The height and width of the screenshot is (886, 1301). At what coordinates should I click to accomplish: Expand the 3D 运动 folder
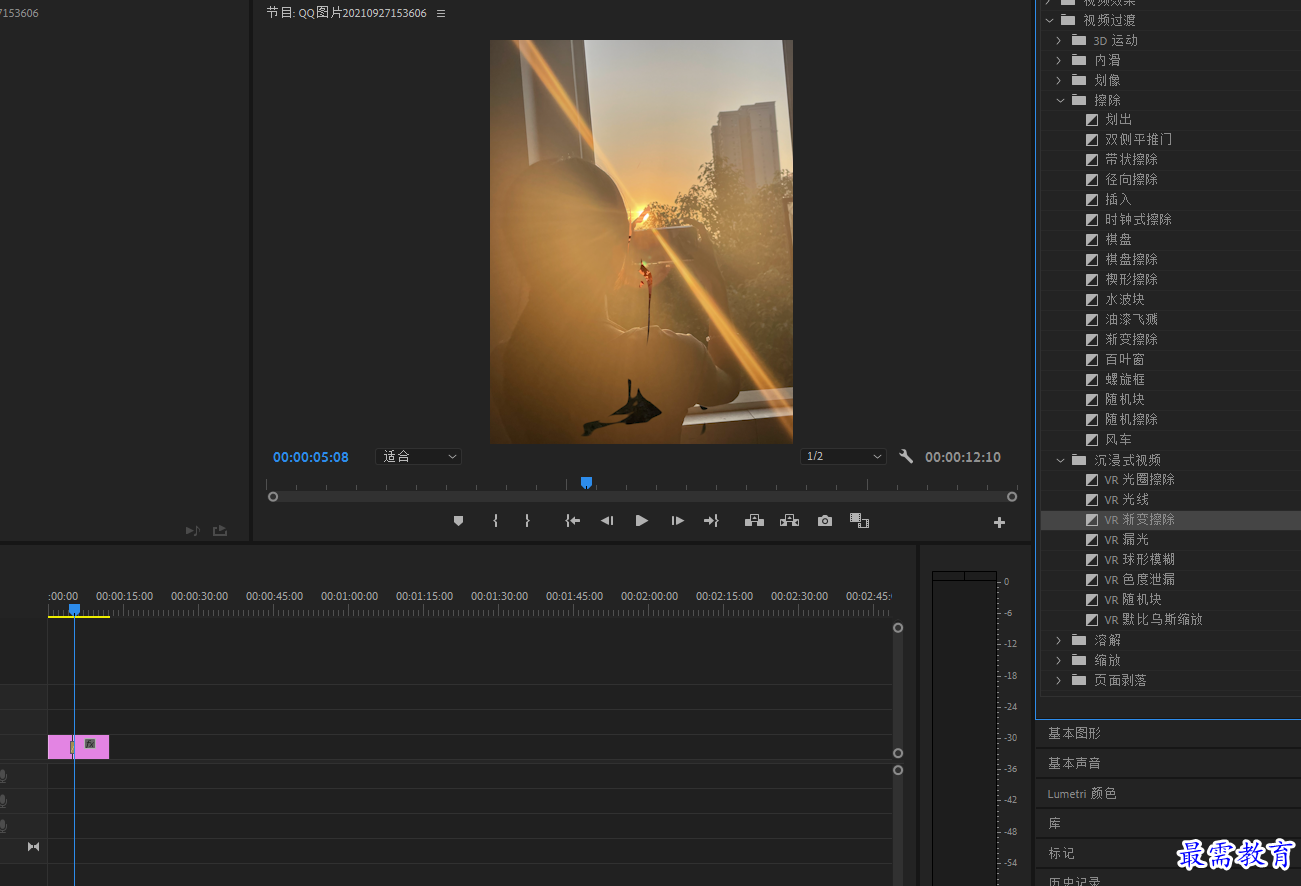[1059, 40]
